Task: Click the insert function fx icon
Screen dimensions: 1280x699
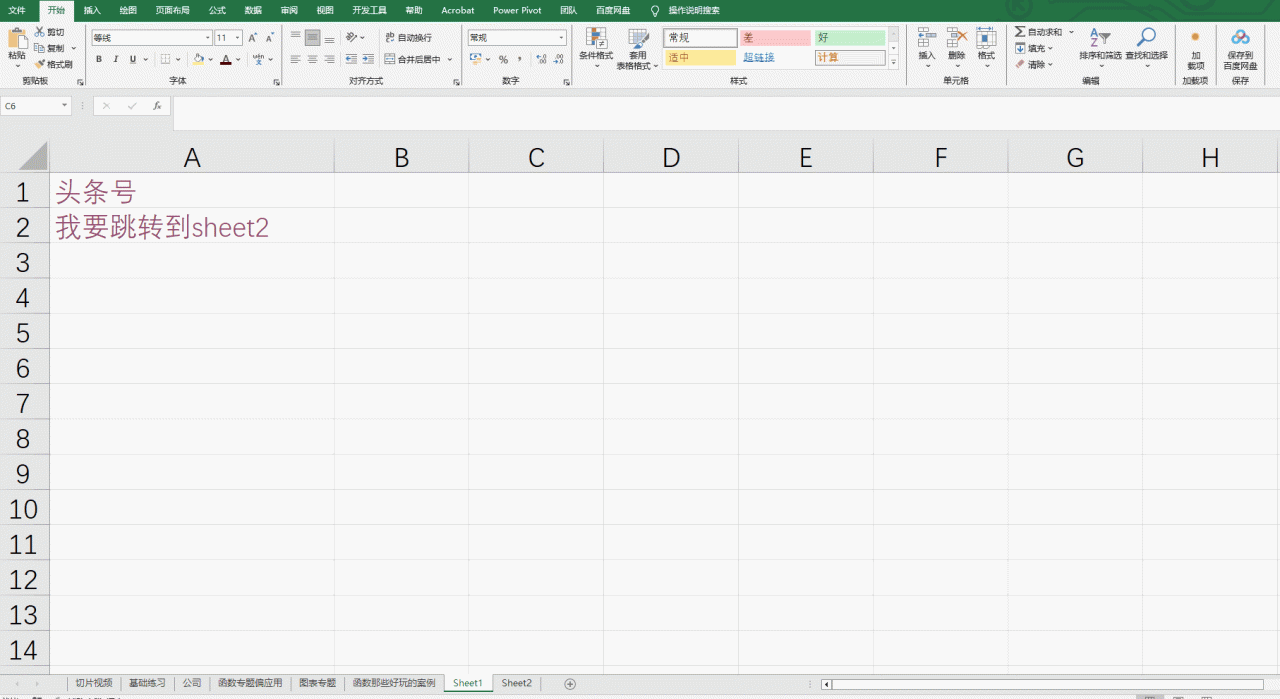Action: pyautogui.click(x=157, y=105)
